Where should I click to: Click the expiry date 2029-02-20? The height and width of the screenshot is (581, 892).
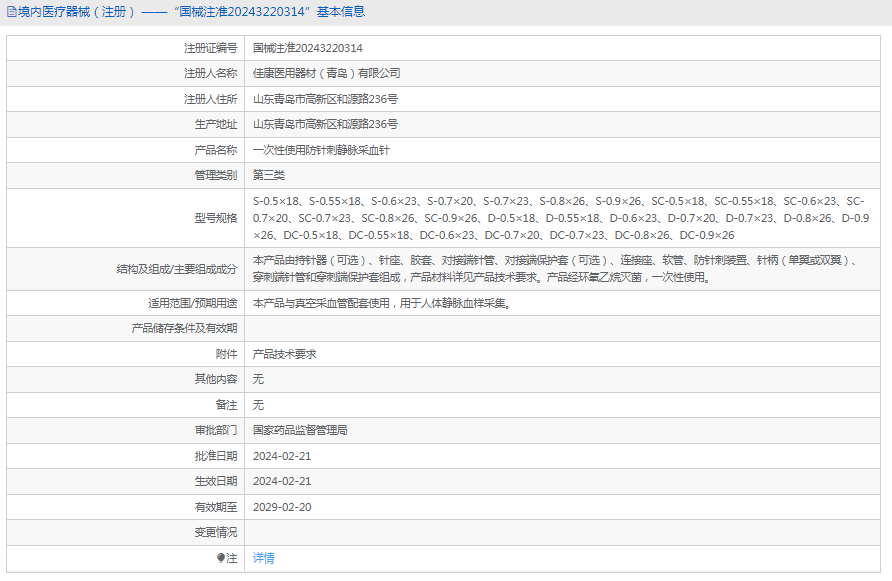pyautogui.click(x=282, y=507)
